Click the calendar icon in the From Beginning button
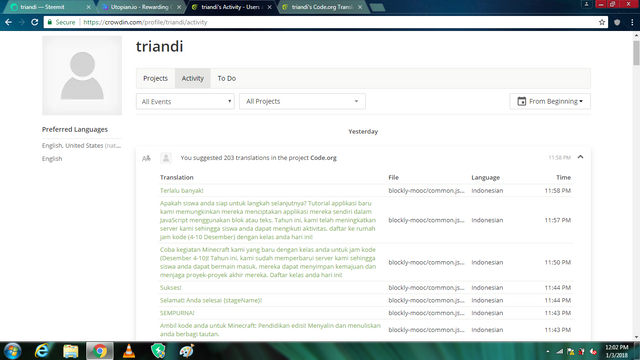640x360 pixels. pos(521,101)
